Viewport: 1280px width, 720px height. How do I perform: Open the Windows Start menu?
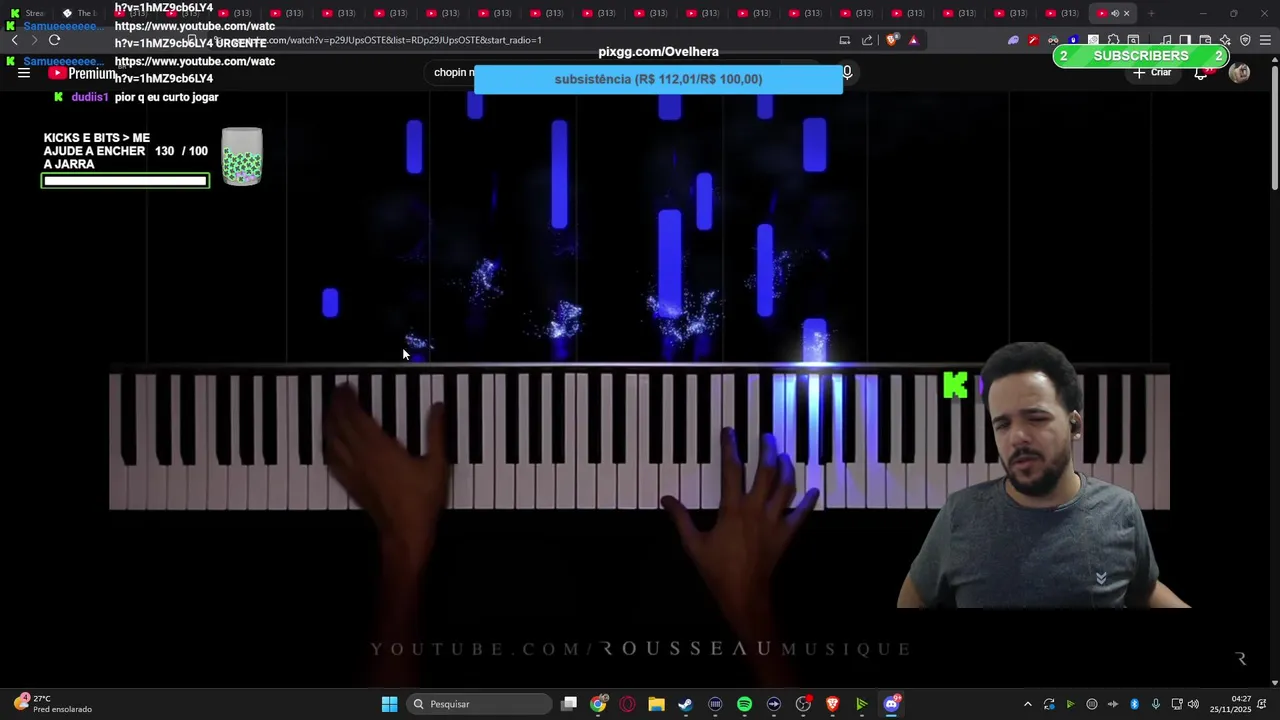click(x=389, y=704)
